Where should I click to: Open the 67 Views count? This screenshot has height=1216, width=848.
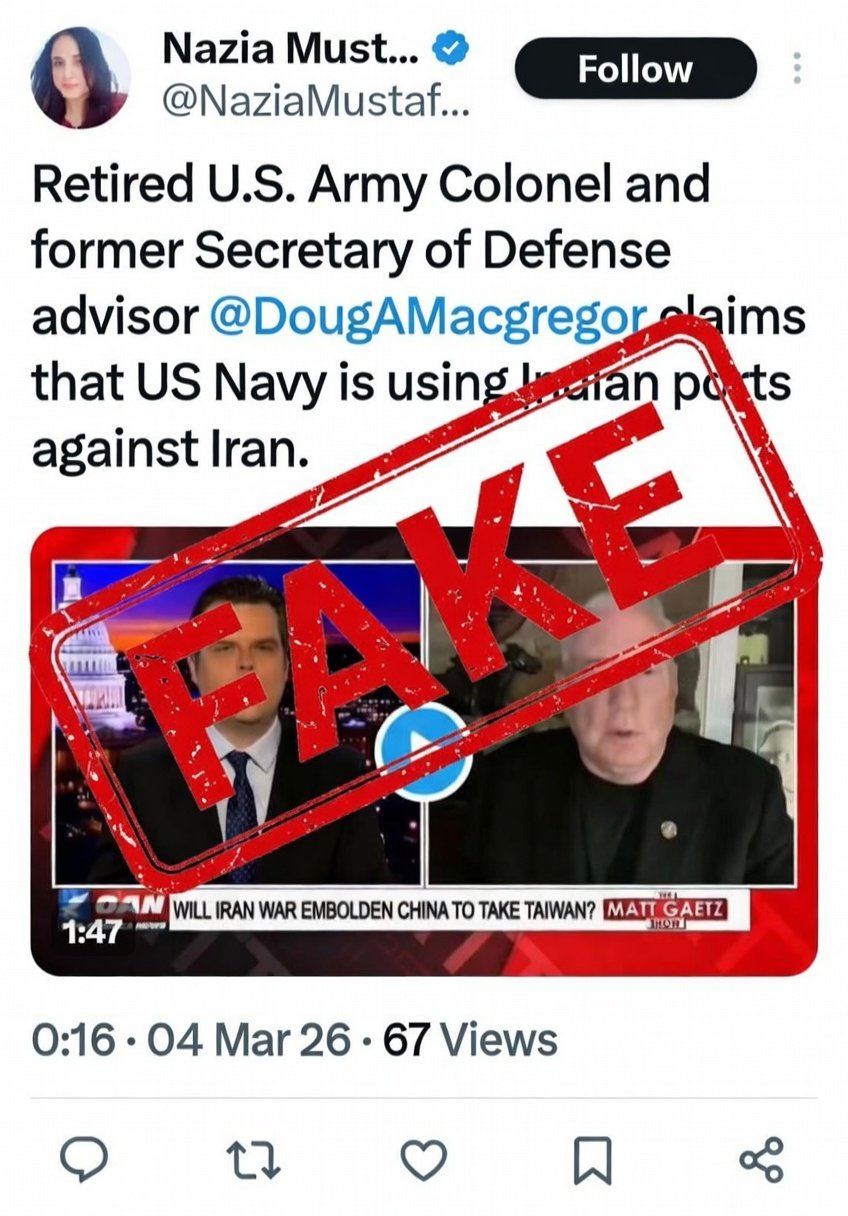[471, 1040]
